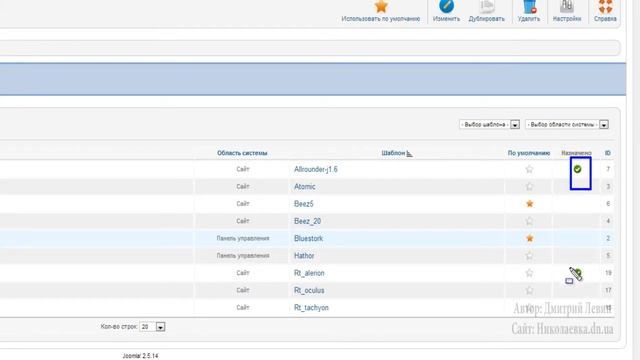Sort by Назначено column header

576,153
